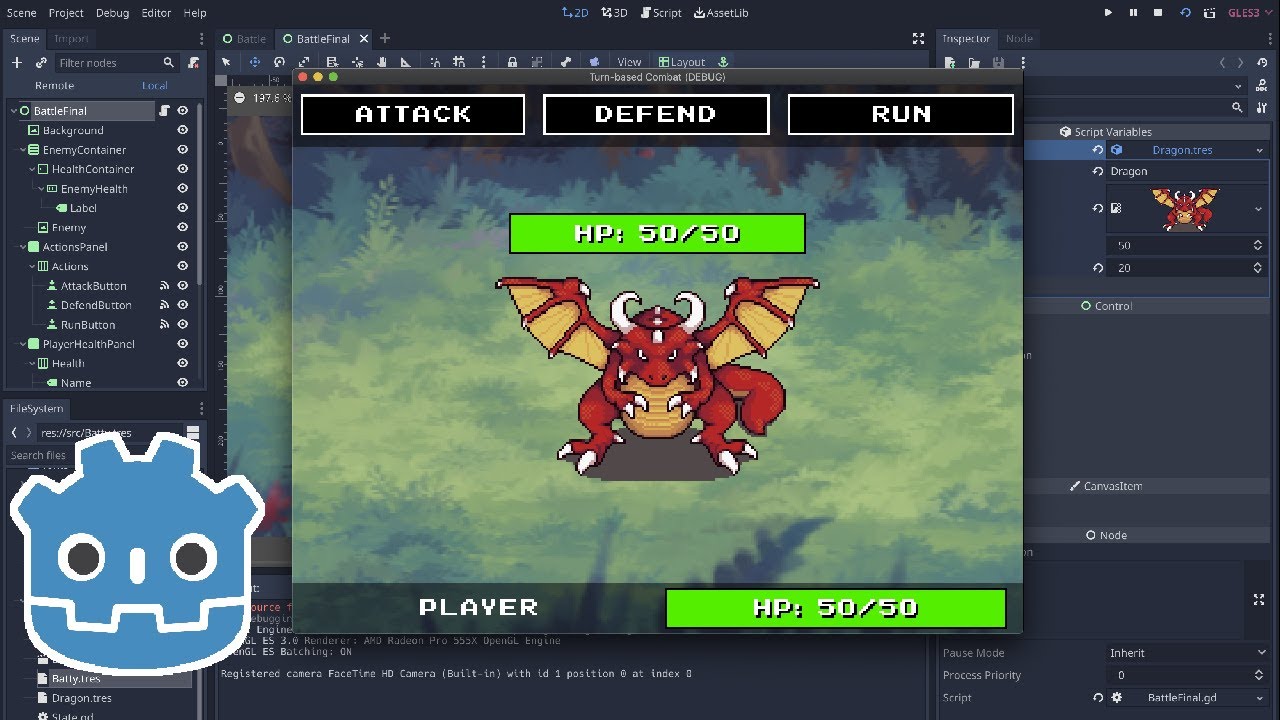This screenshot has height=720, width=1280.
Task: Play the project
Action: click(1108, 13)
